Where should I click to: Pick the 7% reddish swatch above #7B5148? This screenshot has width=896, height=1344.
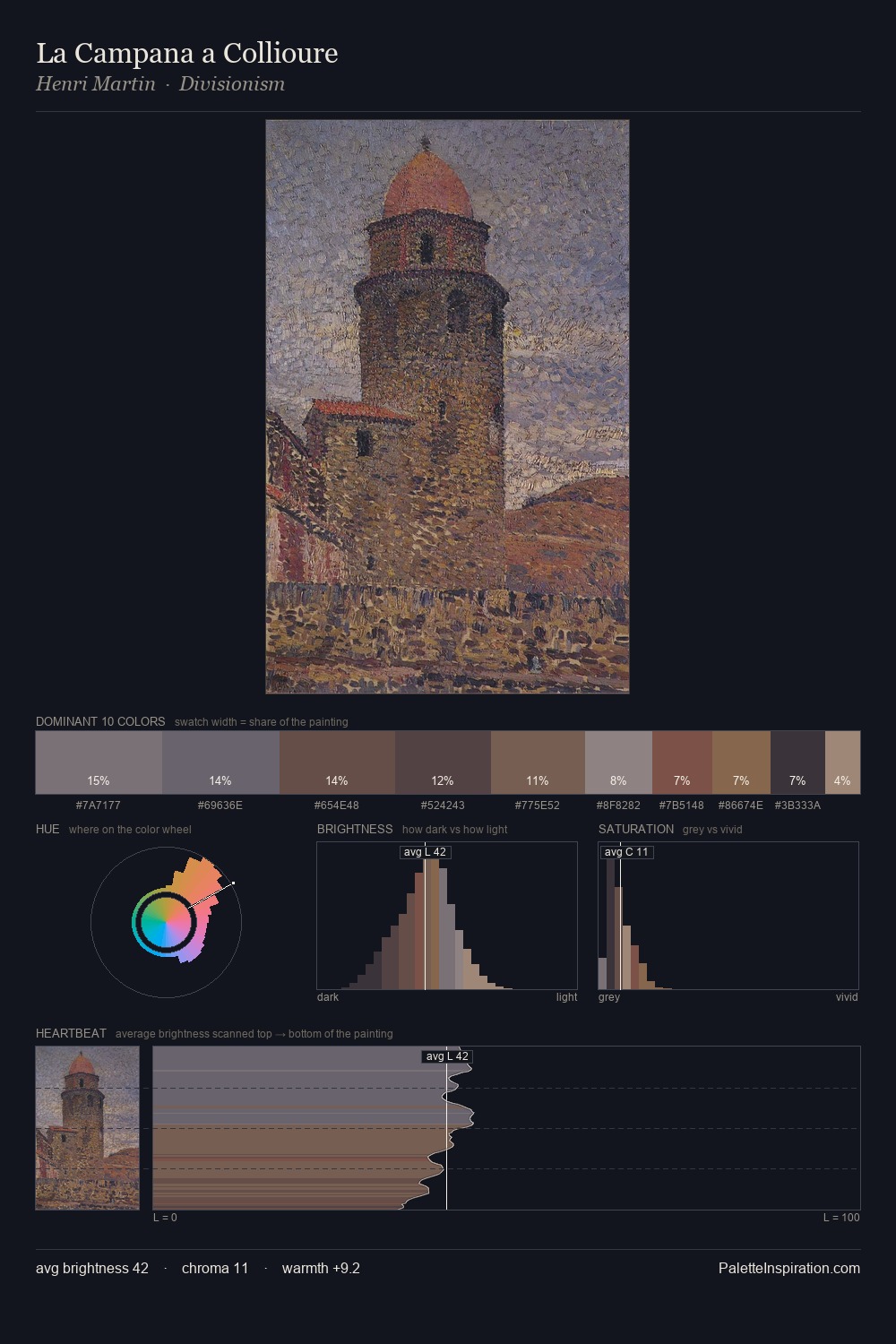tap(682, 762)
